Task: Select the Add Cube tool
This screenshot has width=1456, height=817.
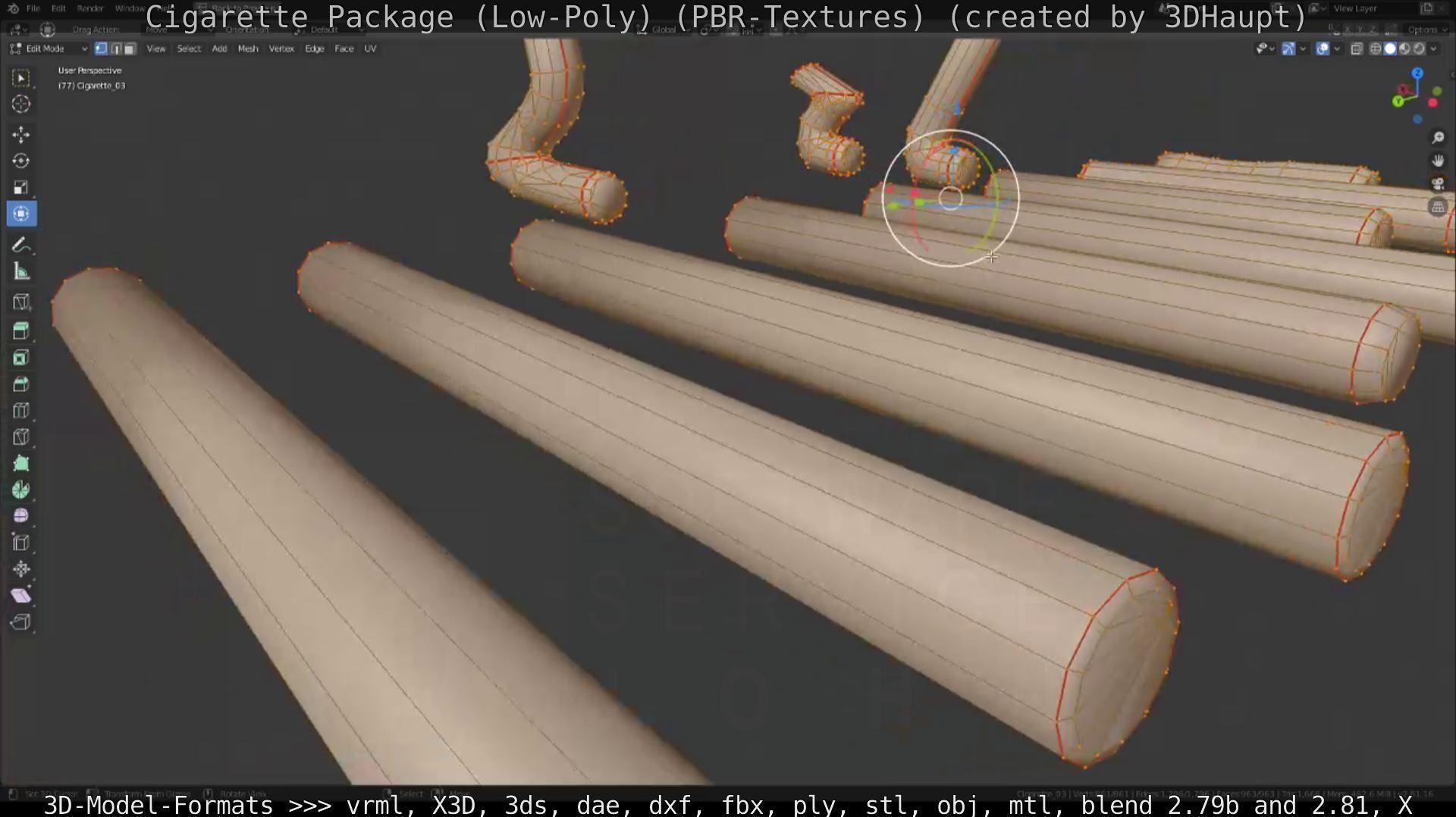Action: click(21, 302)
